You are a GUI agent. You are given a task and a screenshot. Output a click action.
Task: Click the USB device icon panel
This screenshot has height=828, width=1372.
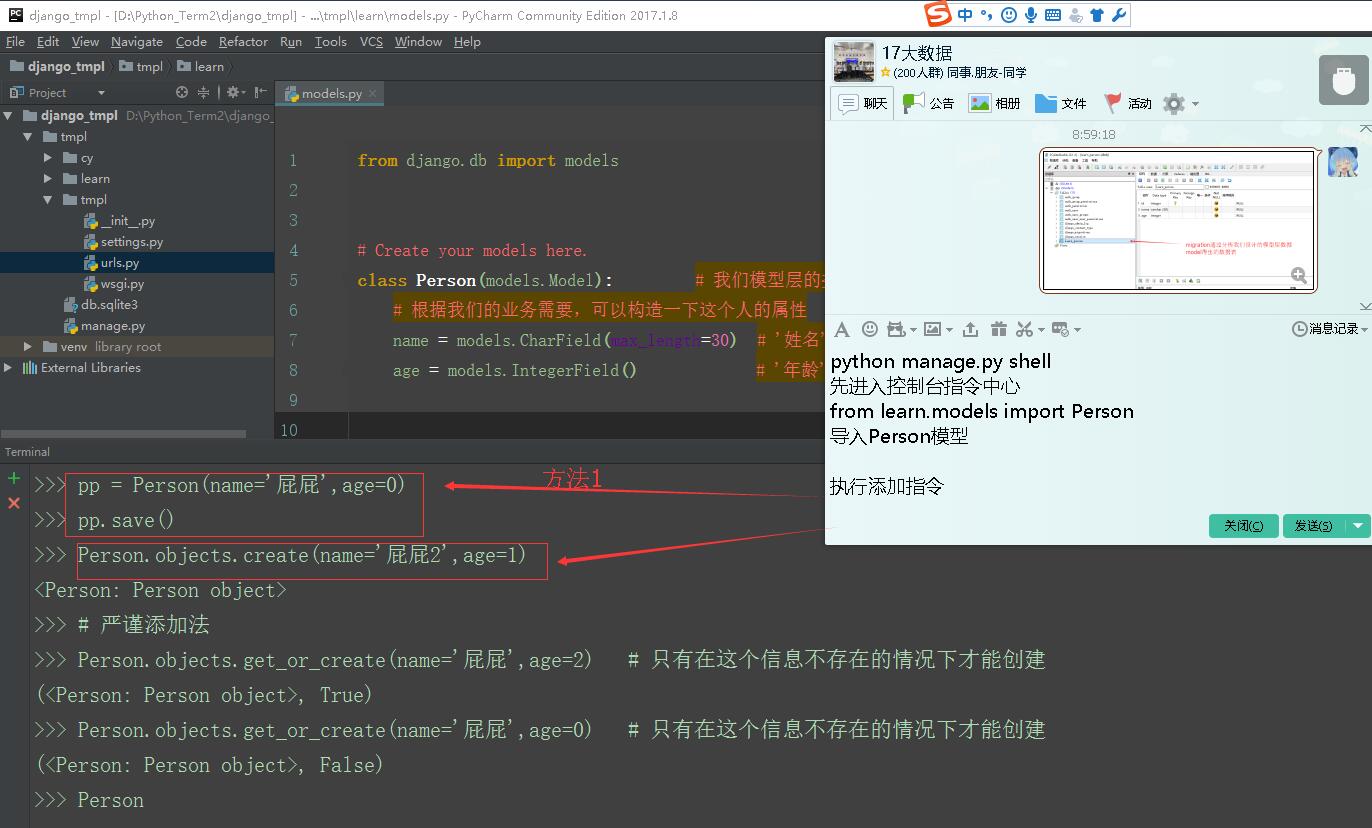(x=1343, y=80)
